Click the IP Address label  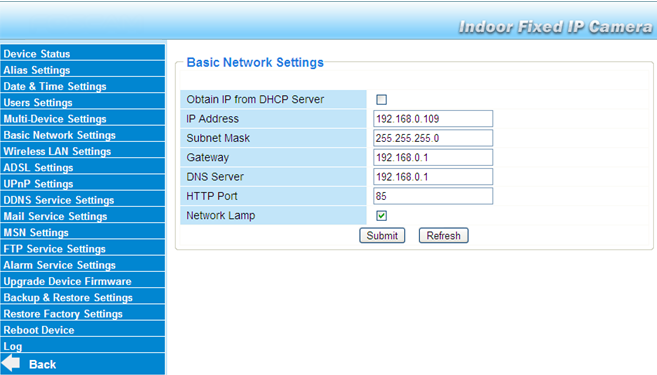(x=212, y=119)
